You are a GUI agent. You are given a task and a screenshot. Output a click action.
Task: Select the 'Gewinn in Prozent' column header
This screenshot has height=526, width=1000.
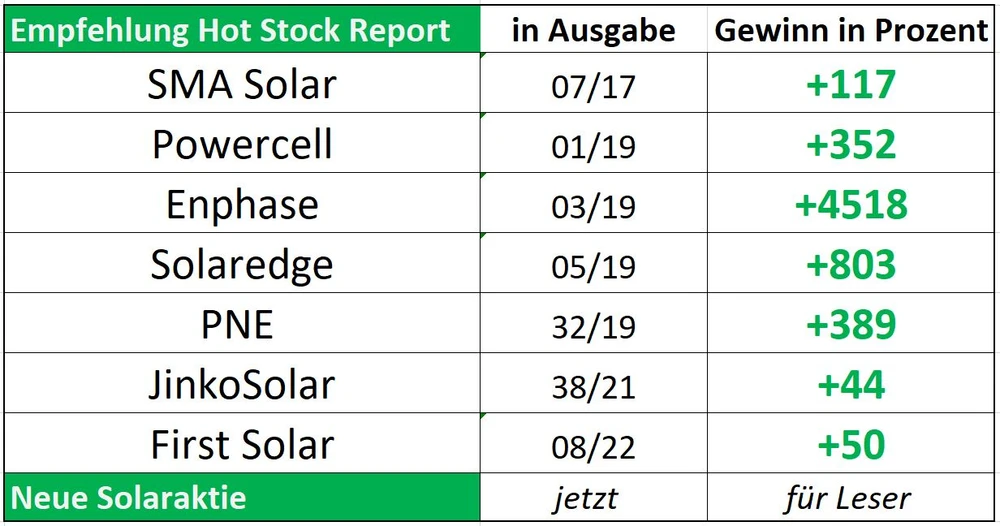(851, 30)
